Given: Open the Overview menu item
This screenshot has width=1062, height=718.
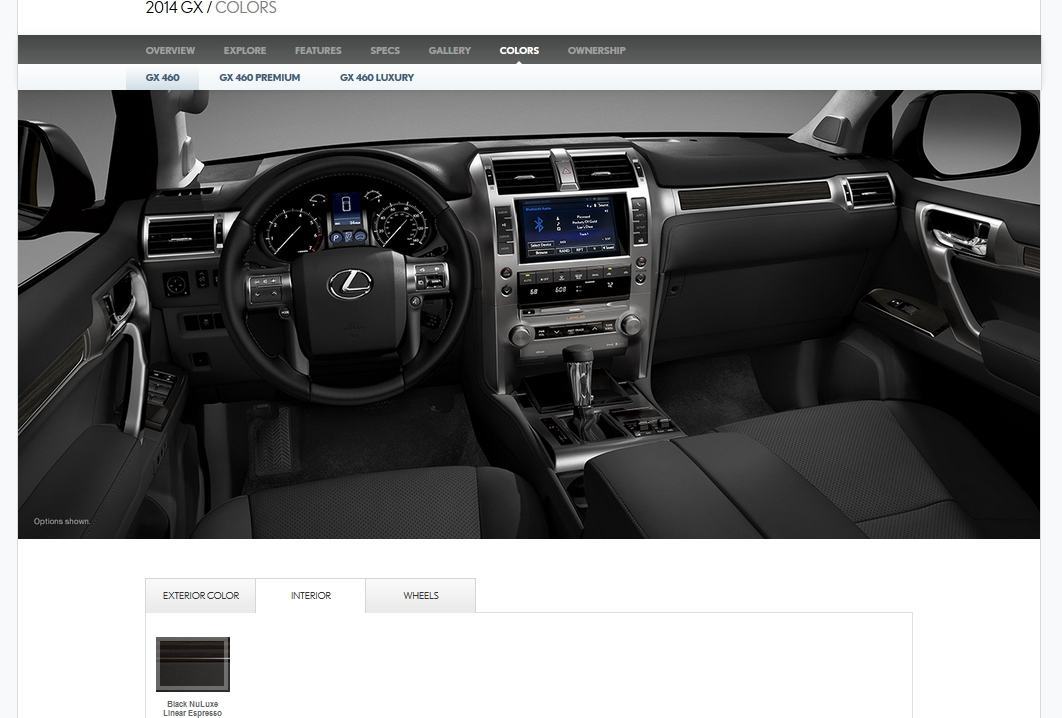Looking at the screenshot, I should click(x=170, y=50).
